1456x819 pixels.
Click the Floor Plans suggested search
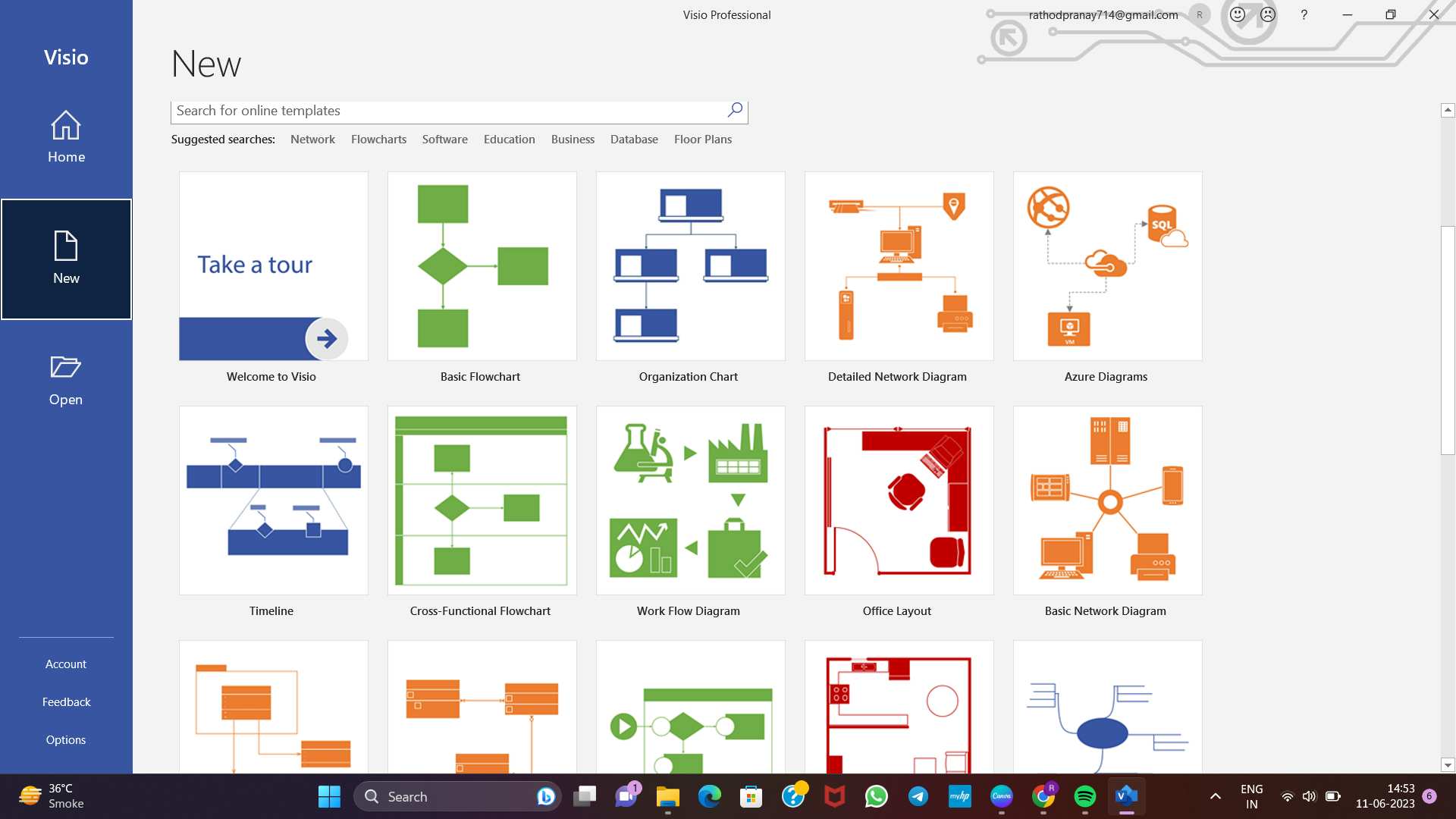point(702,139)
